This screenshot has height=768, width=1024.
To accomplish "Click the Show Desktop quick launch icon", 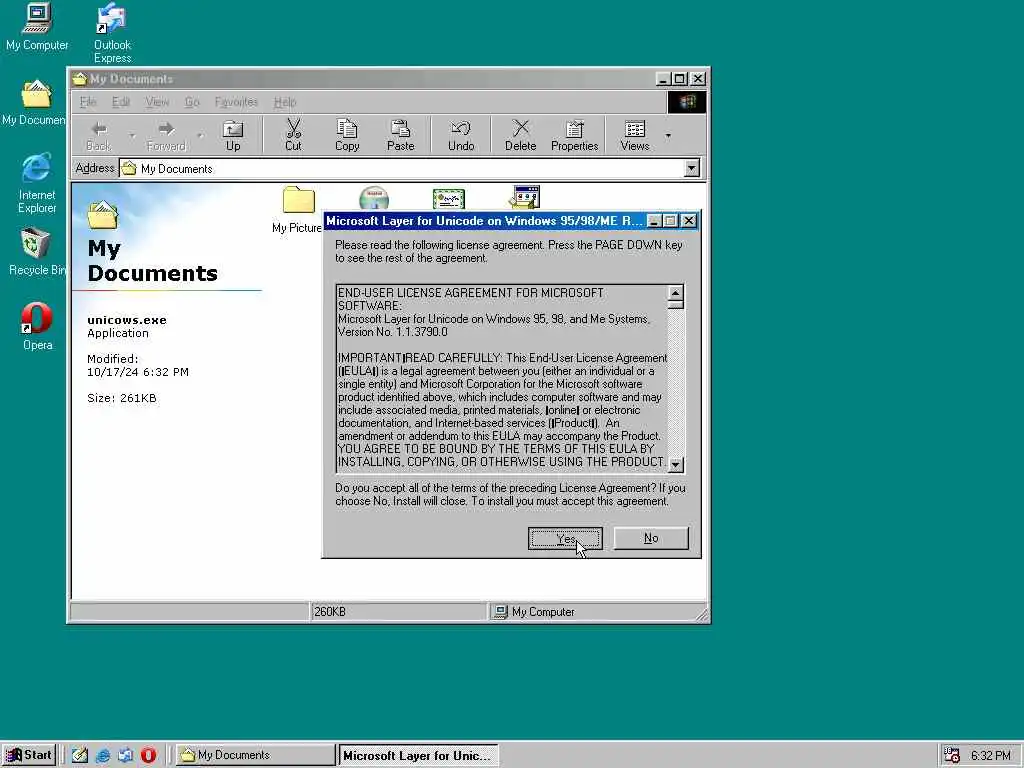I will pyautogui.click(x=80, y=755).
